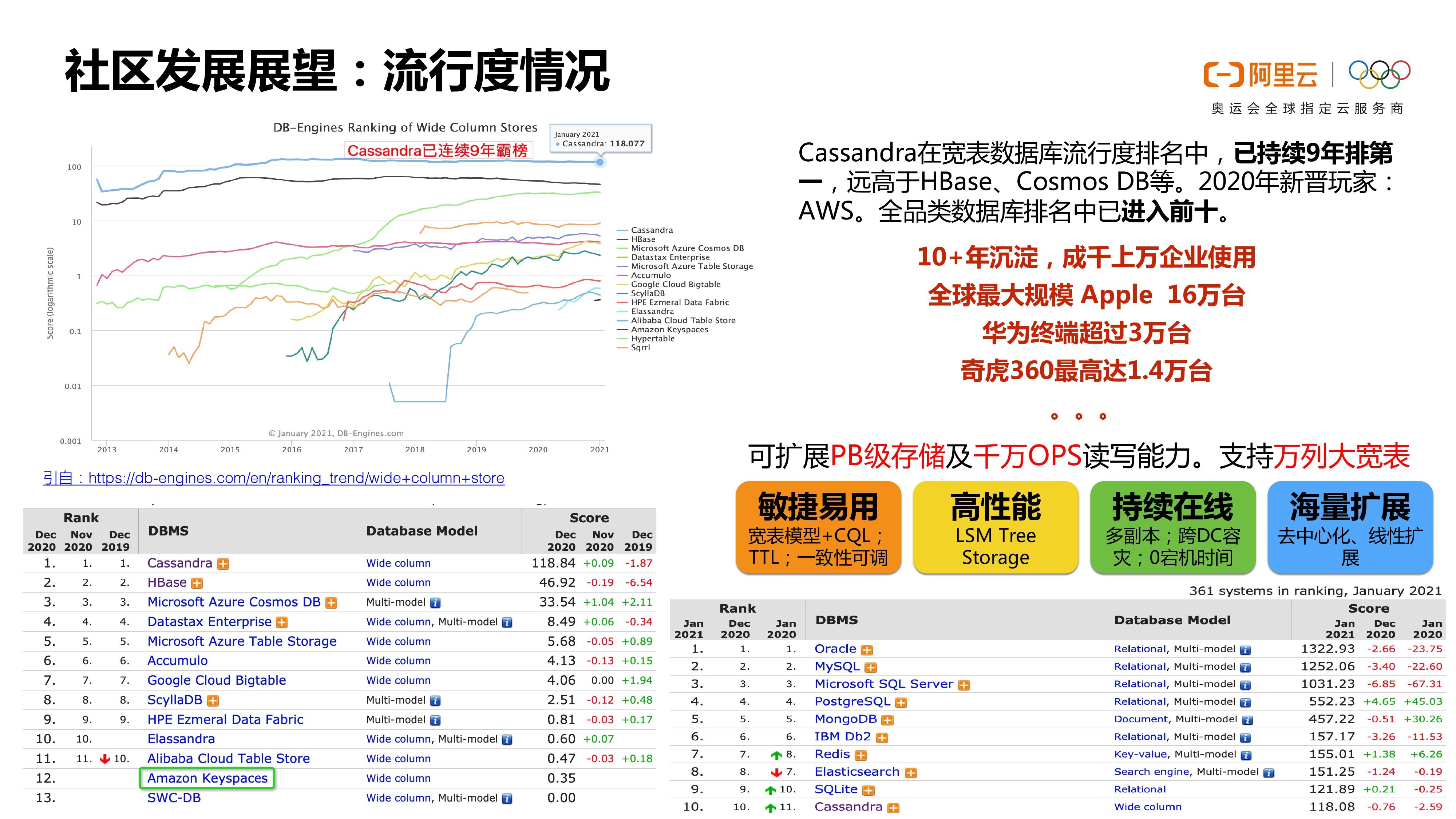Toggle Cassandra series in chart legend
Viewport: 1456px width, 819px height.
point(651,230)
